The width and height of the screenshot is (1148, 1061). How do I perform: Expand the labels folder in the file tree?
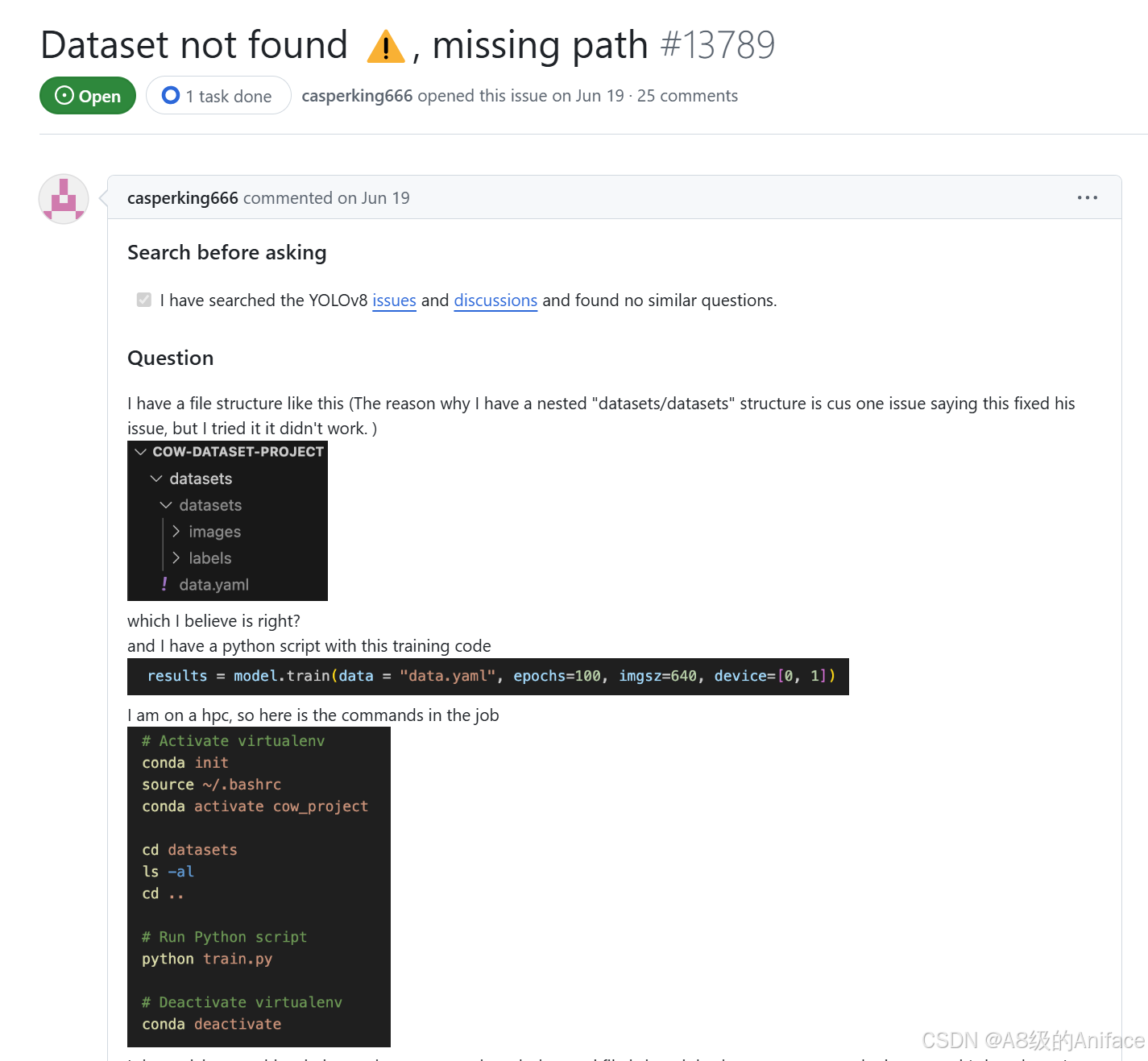176,557
